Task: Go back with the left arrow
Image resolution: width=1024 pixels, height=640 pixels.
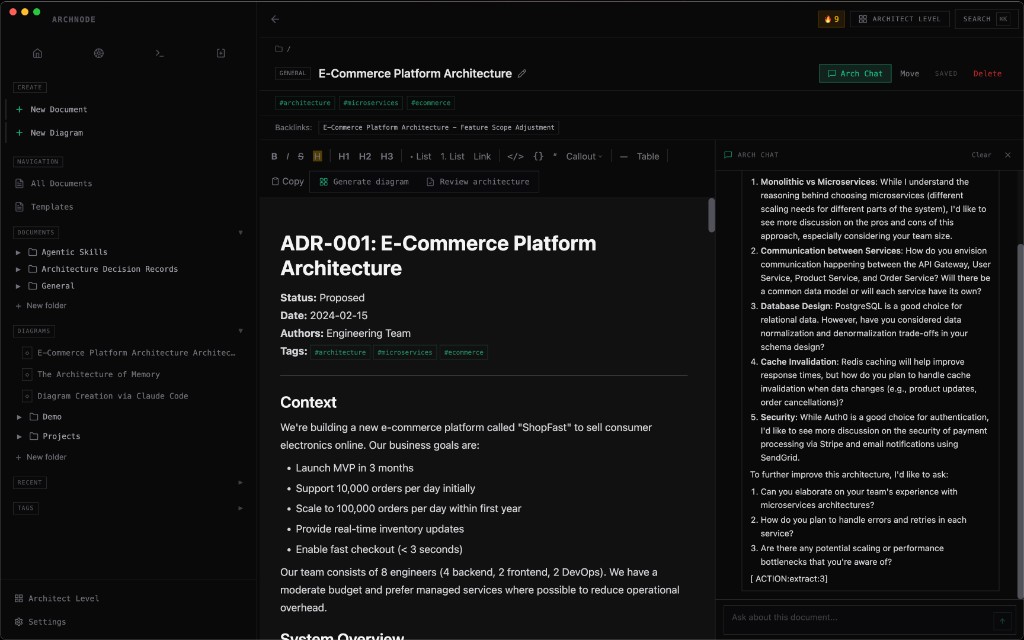Action: 275,20
